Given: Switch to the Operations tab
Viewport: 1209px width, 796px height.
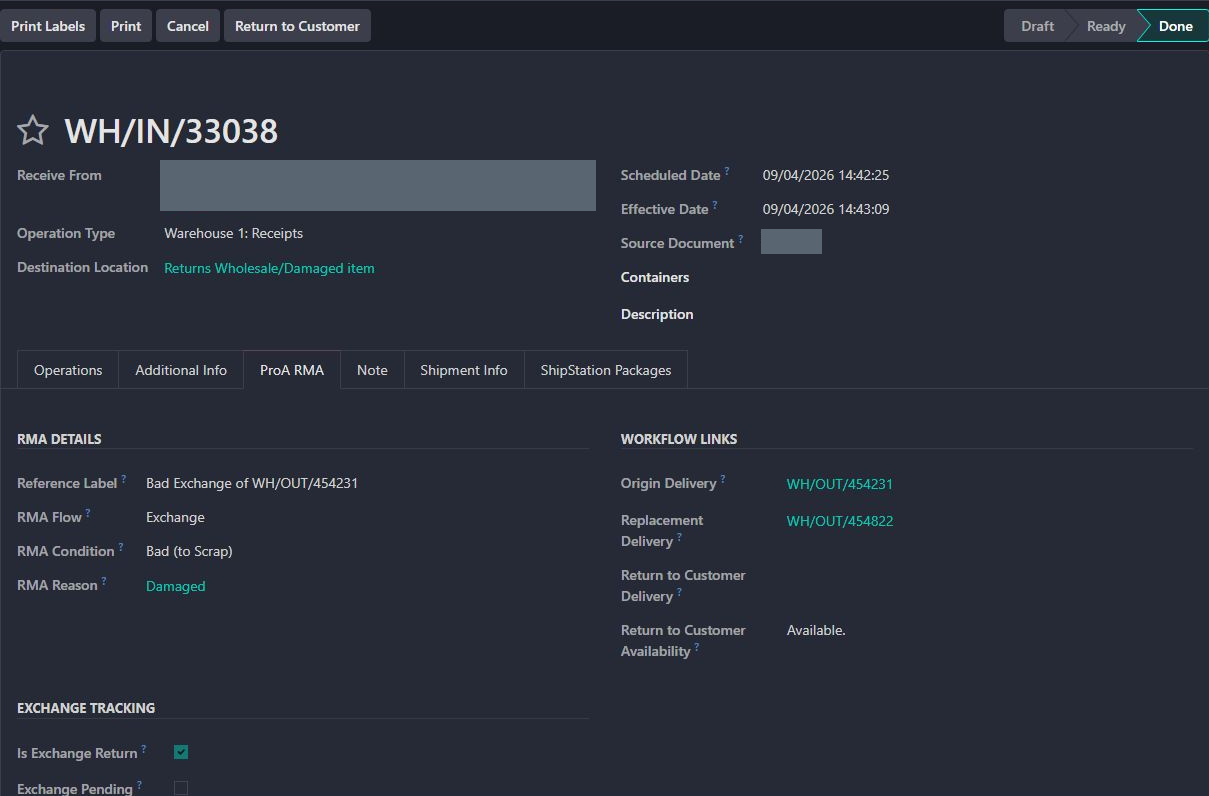Looking at the screenshot, I should point(68,370).
